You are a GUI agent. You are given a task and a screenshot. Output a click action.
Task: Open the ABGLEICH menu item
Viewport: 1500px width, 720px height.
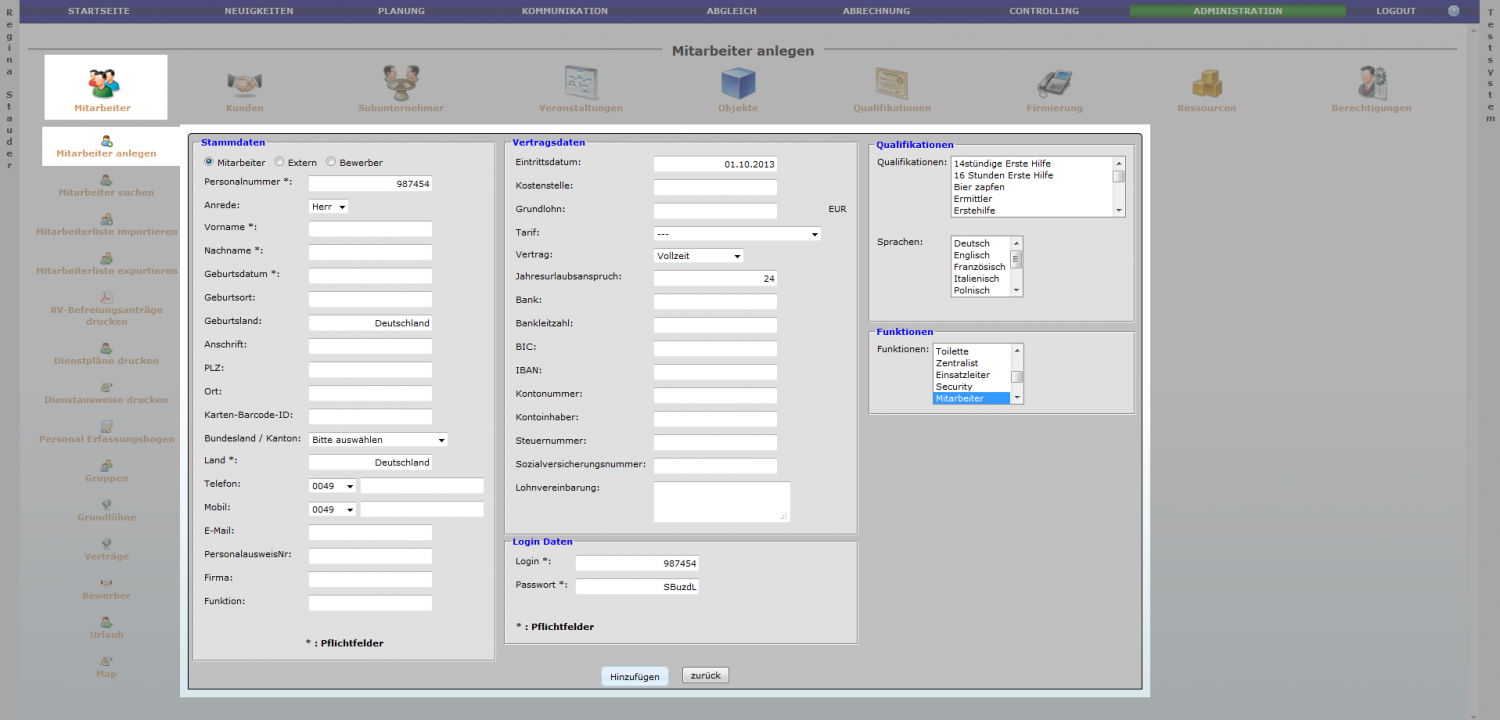pyautogui.click(x=731, y=11)
